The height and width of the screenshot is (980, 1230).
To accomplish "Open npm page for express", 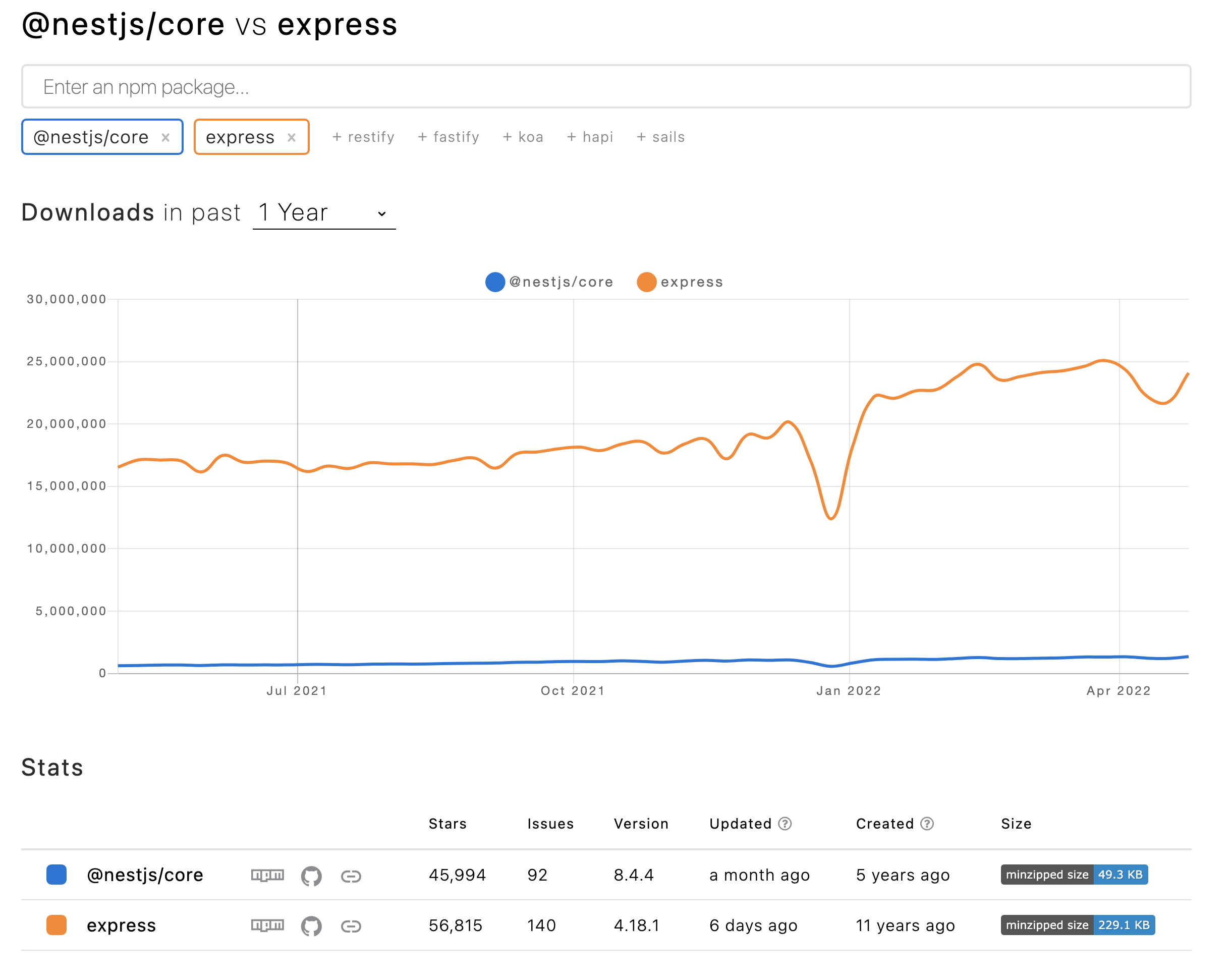I will tap(267, 925).
